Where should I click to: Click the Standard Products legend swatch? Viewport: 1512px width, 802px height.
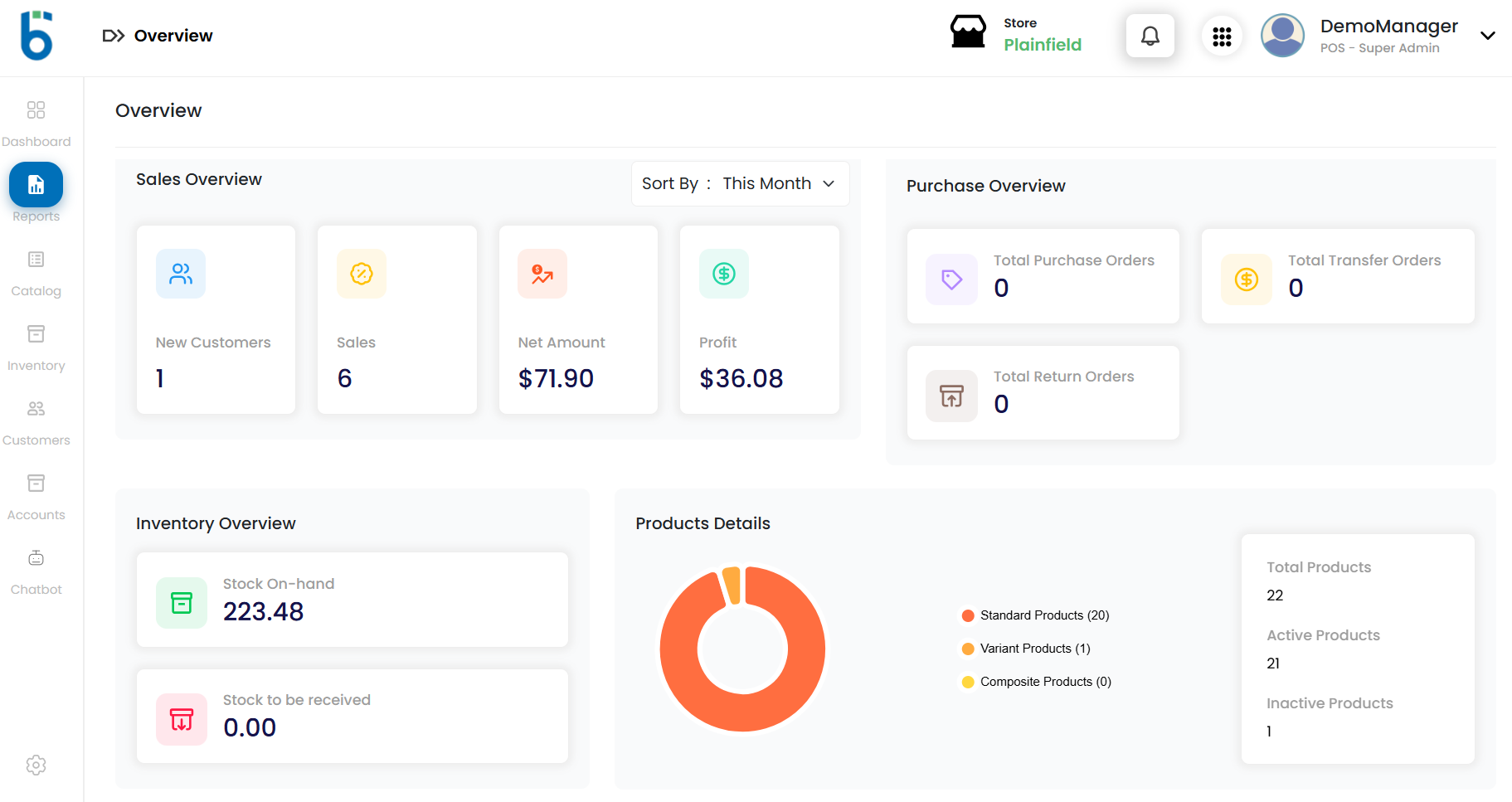[x=968, y=615]
